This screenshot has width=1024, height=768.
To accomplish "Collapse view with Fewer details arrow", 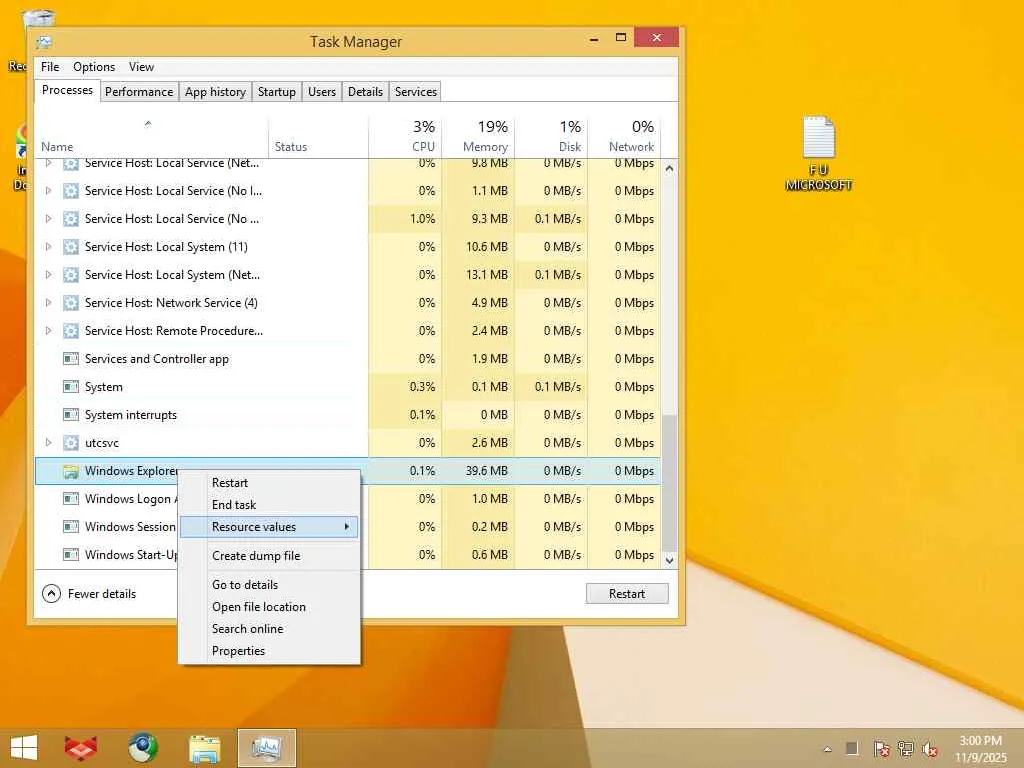I will coord(52,594).
